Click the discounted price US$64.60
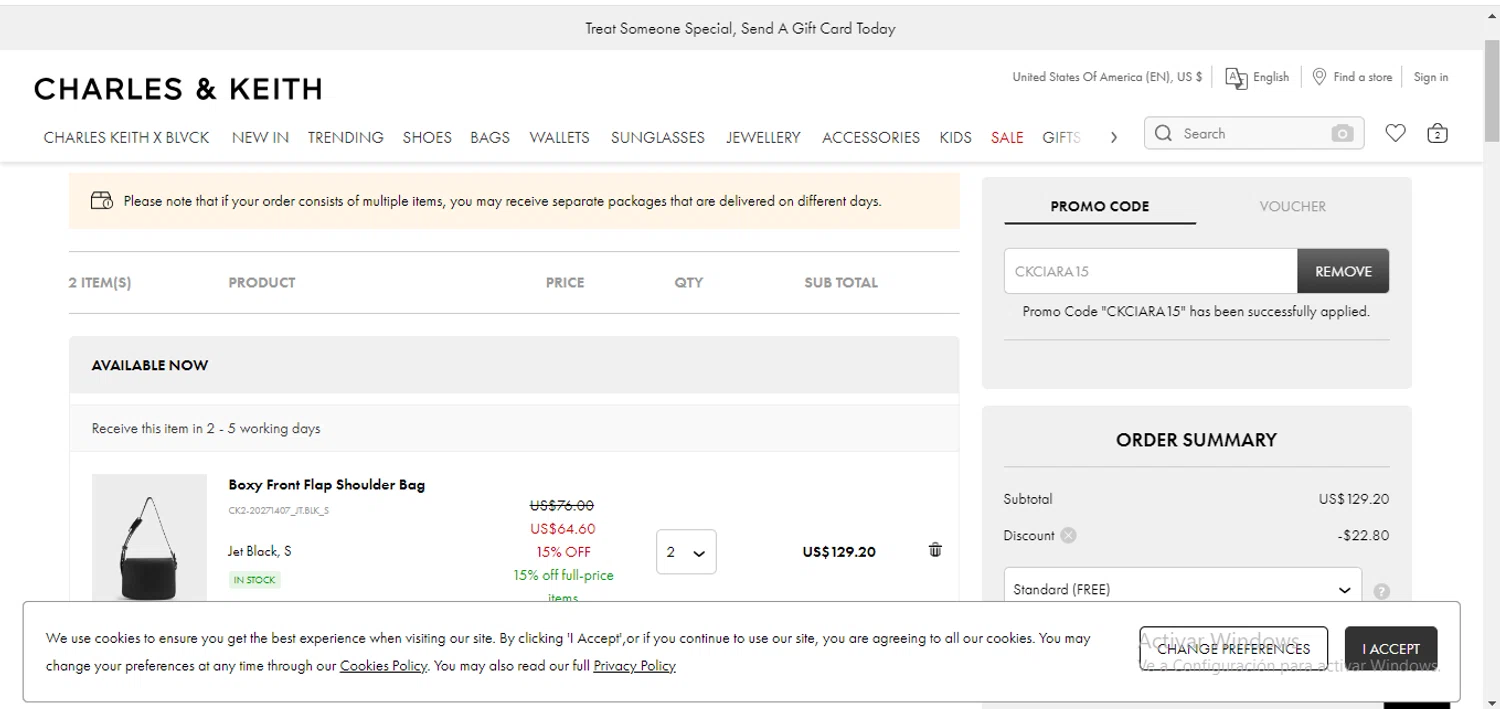The width and height of the screenshot is (1500, 709). [x=562, y=529]
